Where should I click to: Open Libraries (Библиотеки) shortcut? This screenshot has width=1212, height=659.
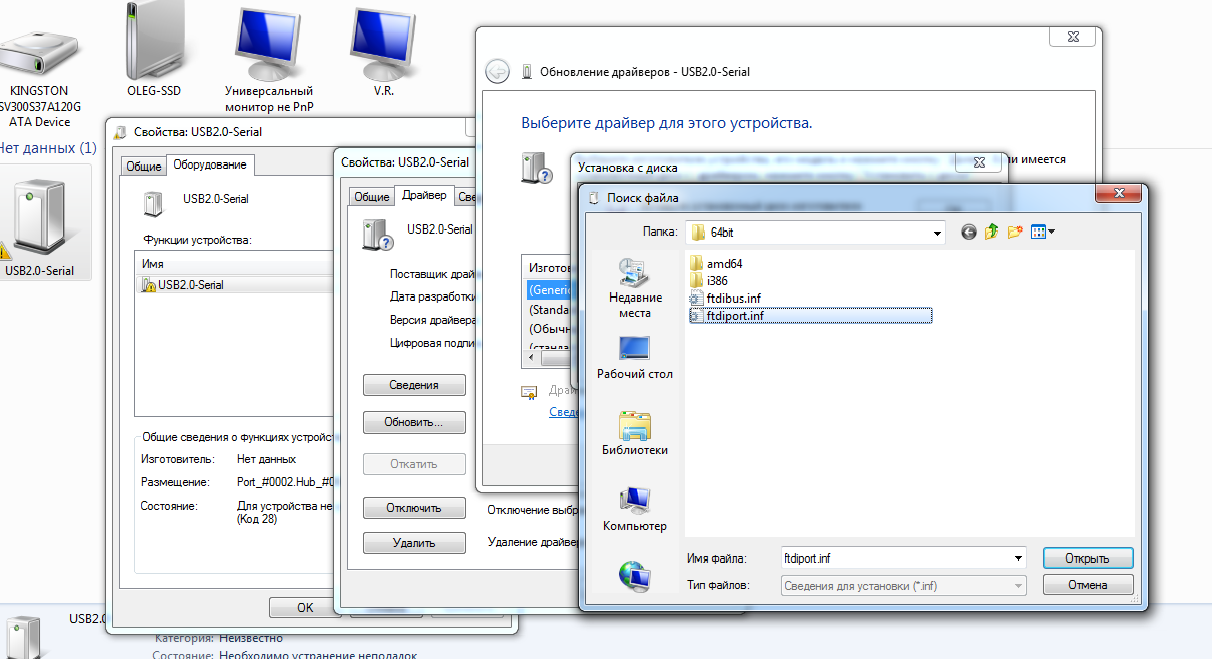point(635,433)
